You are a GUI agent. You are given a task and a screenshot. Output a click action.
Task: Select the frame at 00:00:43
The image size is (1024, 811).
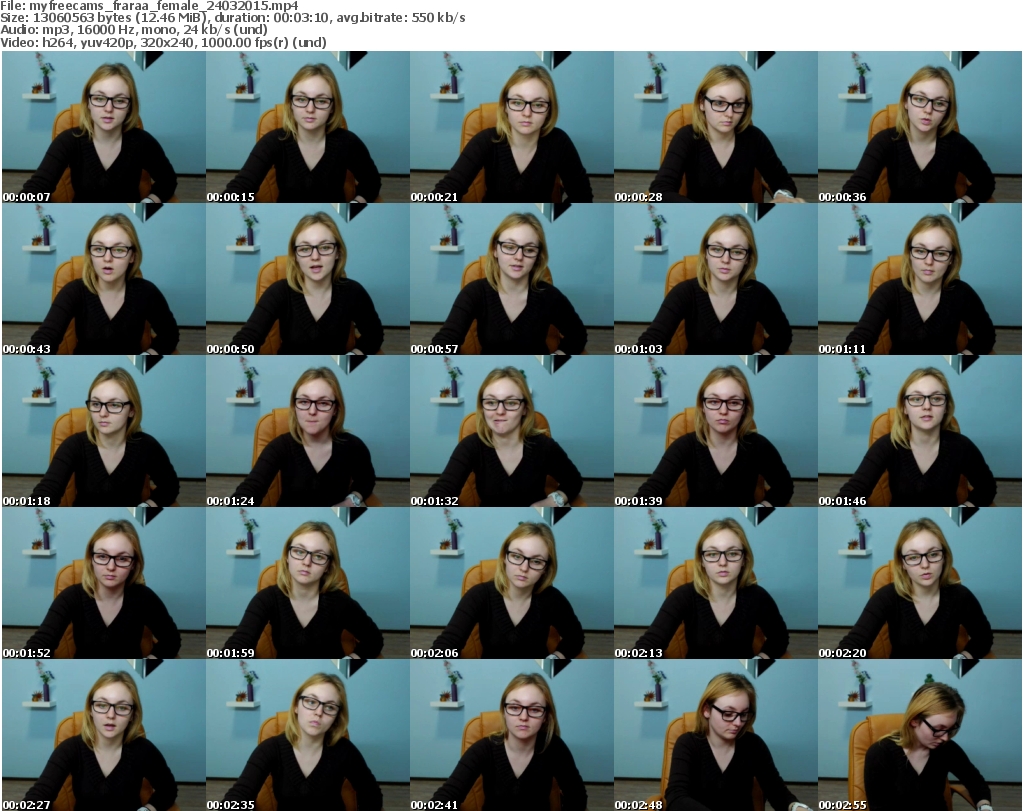(104, 279)
